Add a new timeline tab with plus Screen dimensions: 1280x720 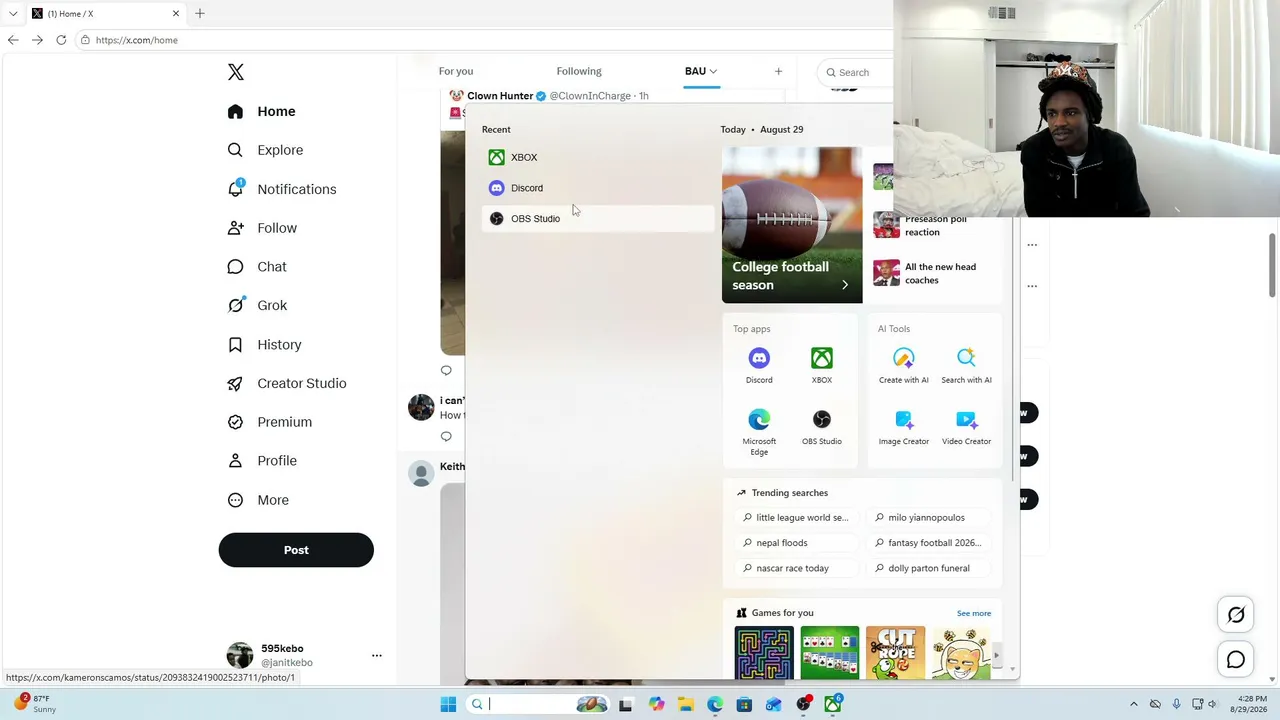tap(778, 71)
